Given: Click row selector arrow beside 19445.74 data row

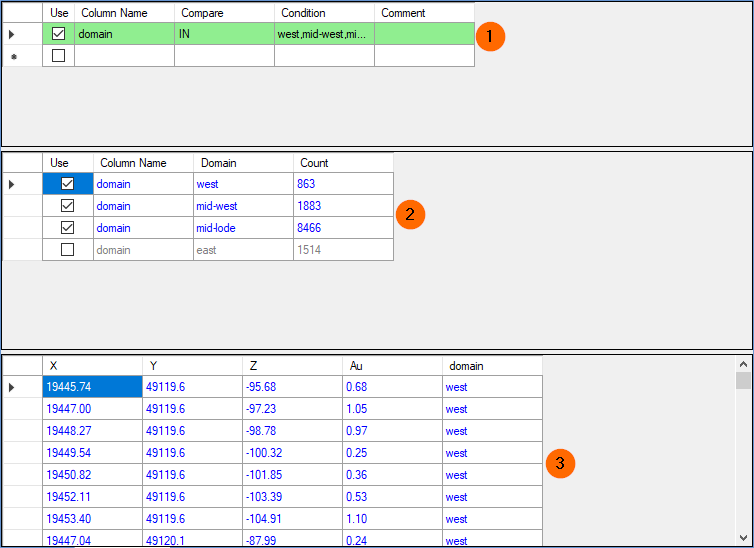Looking at the screenshot, I should coord(12,387).
